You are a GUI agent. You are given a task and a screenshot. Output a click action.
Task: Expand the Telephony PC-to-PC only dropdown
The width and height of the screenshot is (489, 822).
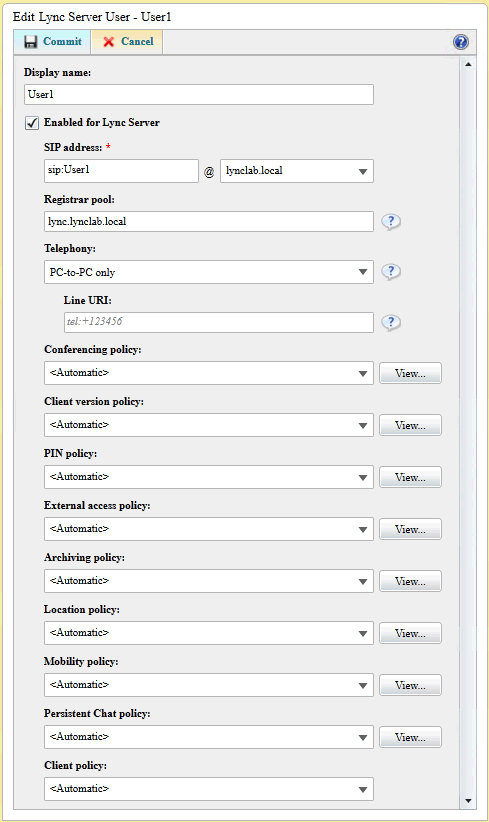[x=209, y=272]
